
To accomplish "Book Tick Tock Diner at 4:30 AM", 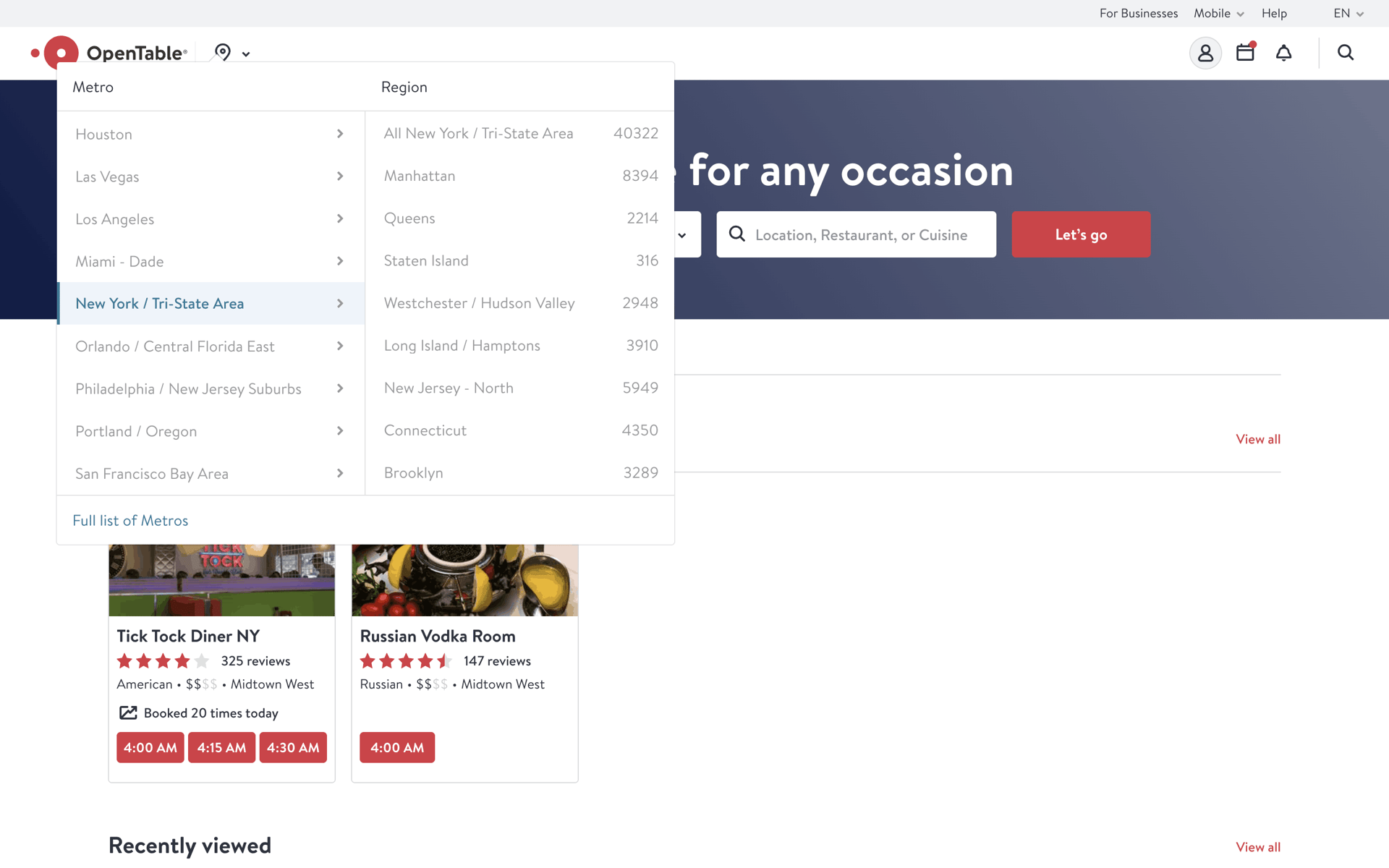I will 293,747.
